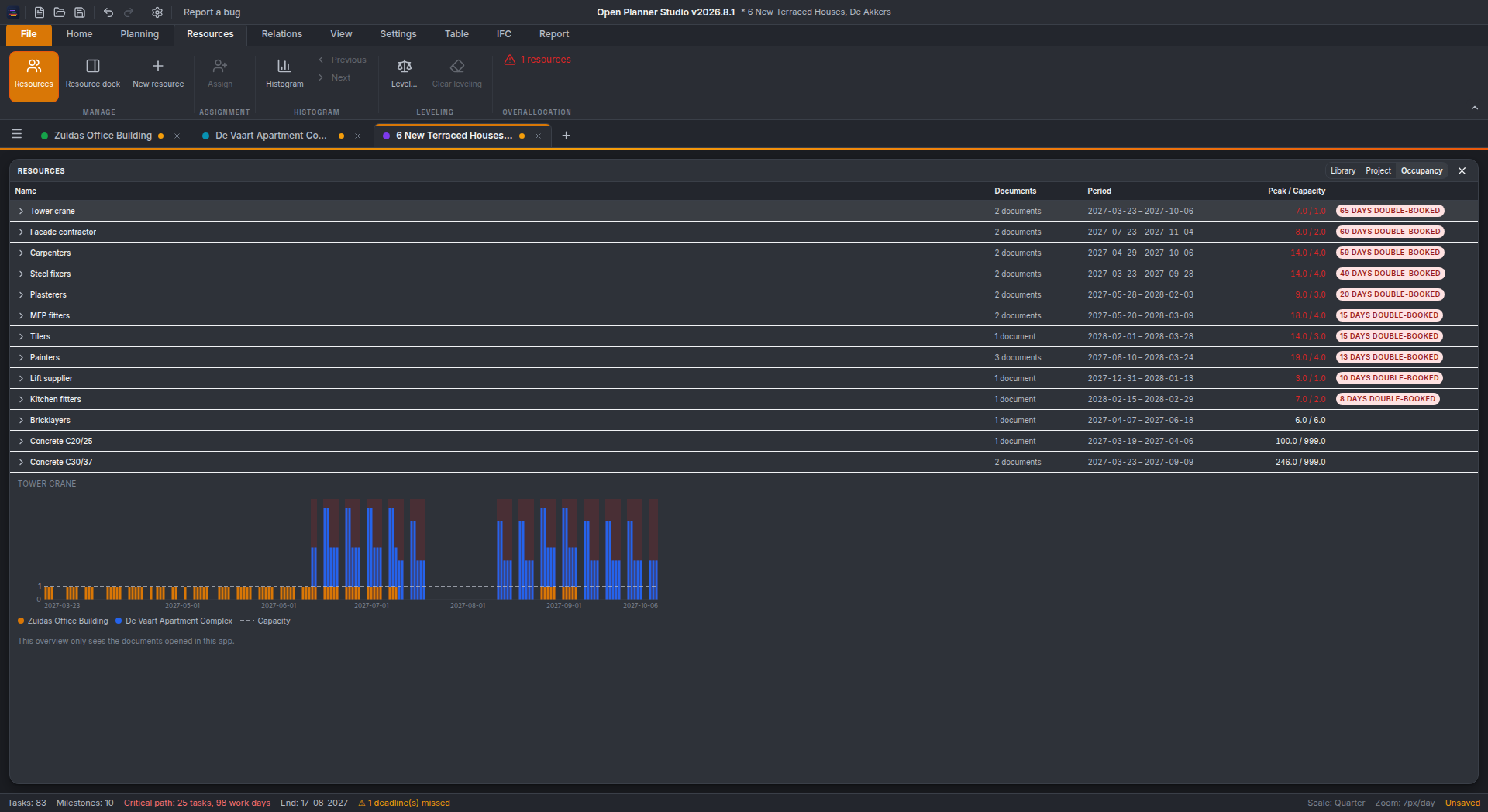Image resolution: width=1488 pixels, height=812 pixels.
Task: Click the Peak / Capacity column header
Action: 1297,191
